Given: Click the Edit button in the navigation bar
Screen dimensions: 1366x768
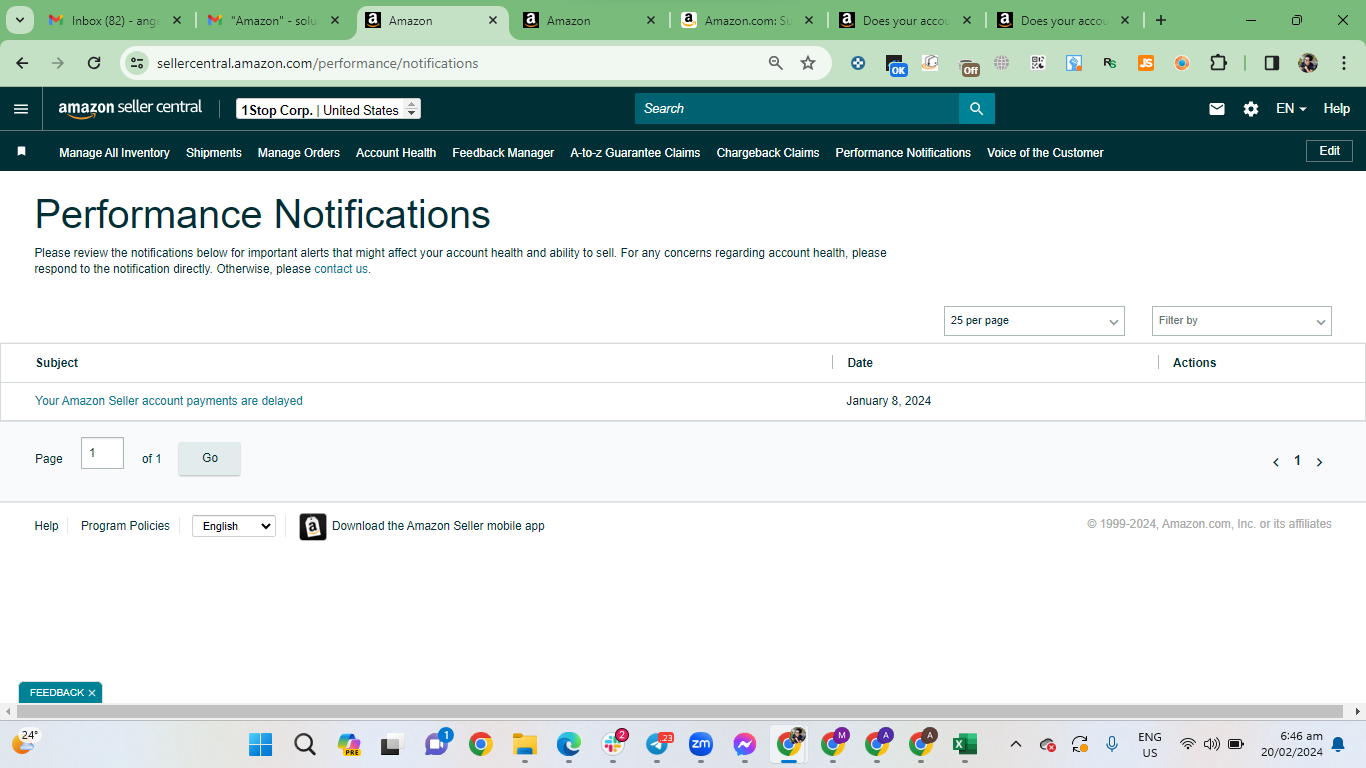Looking at the screenshot, I should coord(1329,151).
